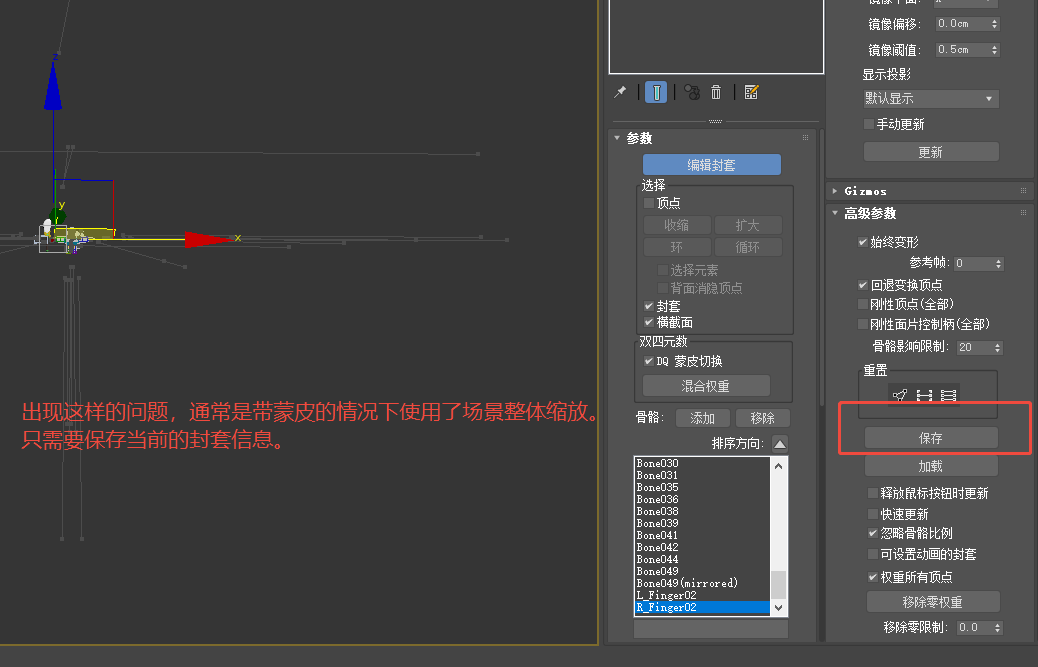Uncheck the DQ 蒙皮切换 checkbox
1038x667 pixels.
(649, 361)
